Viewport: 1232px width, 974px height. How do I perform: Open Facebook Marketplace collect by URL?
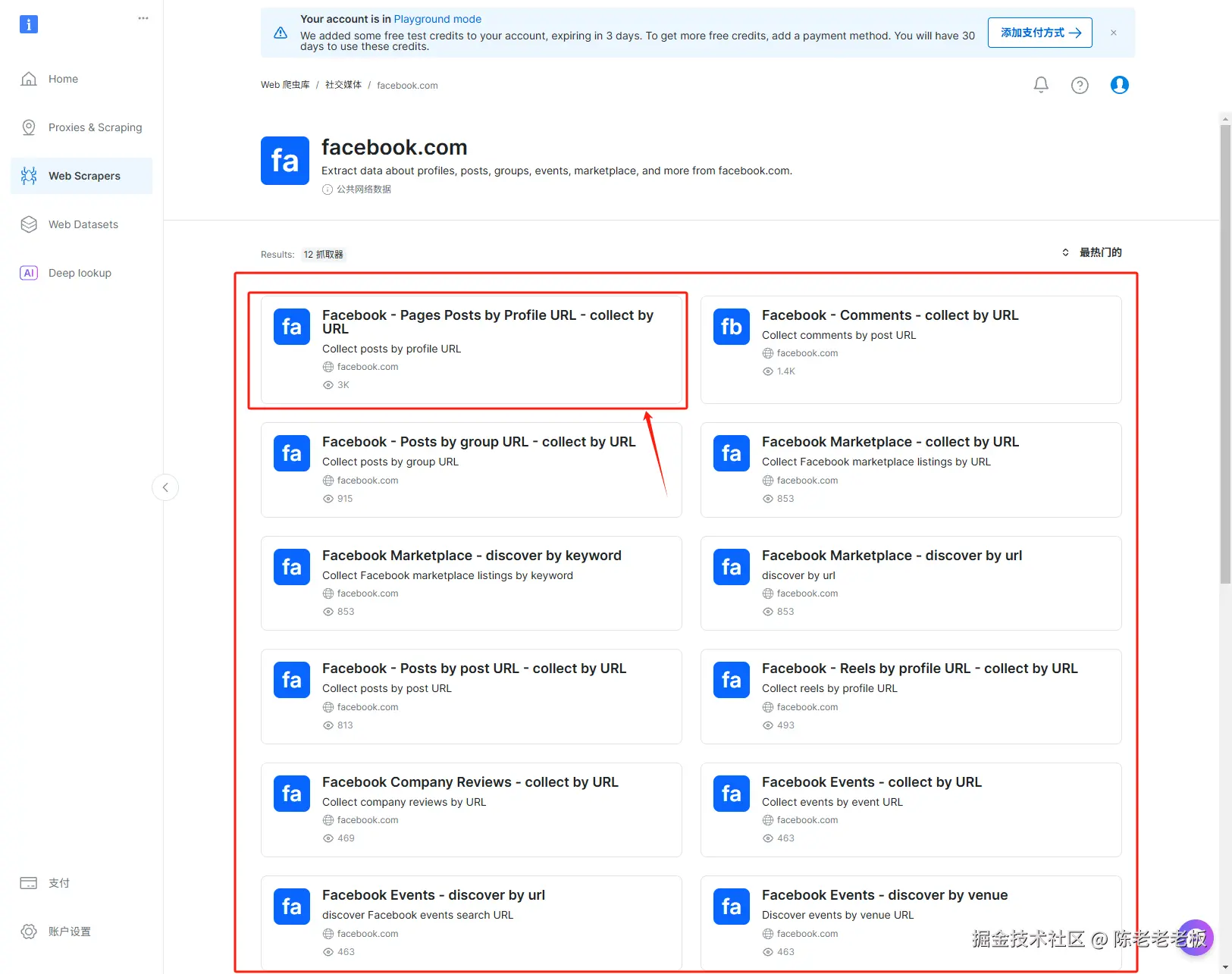[x=911, y=470]
